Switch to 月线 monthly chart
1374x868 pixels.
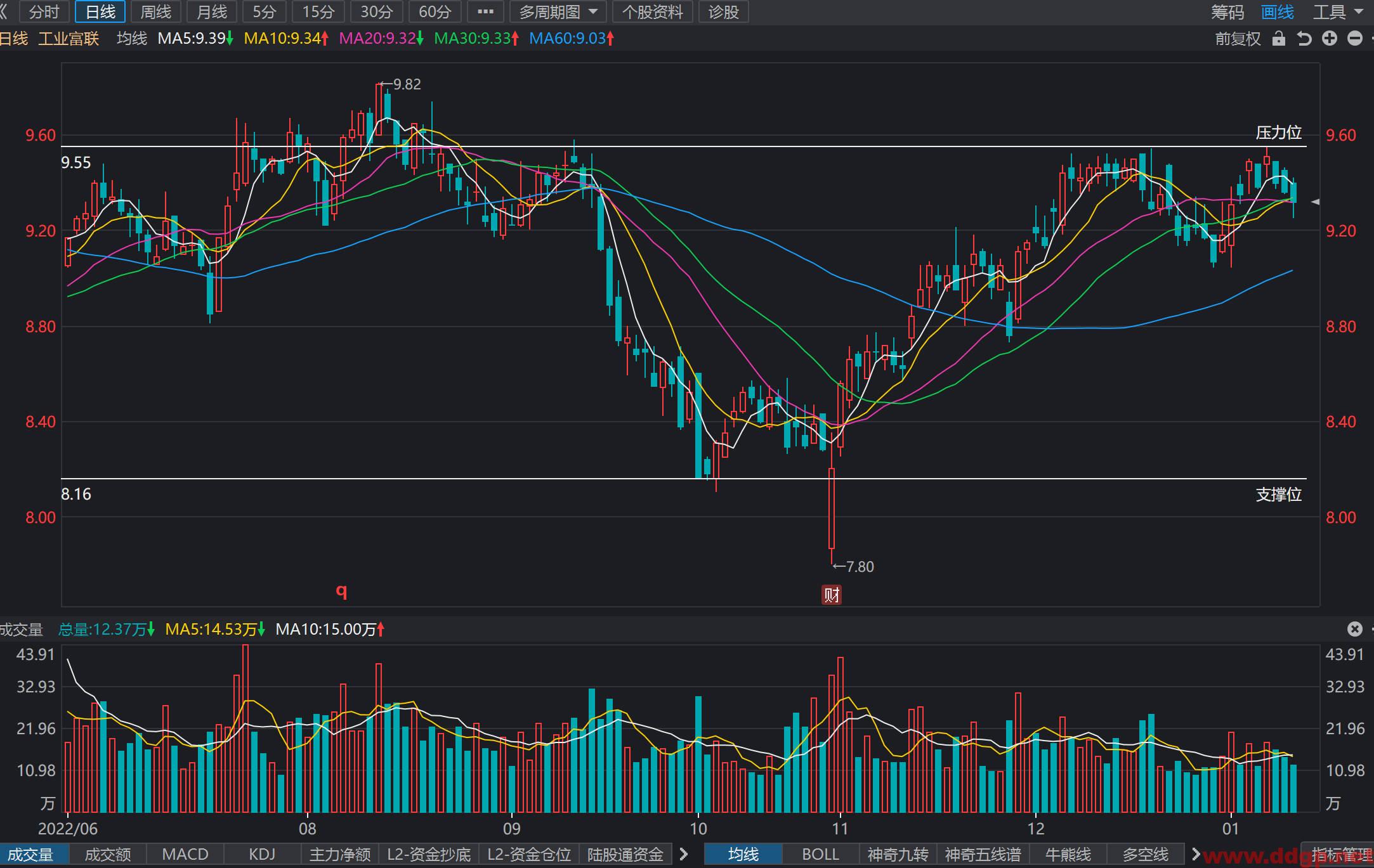(211, 12)
